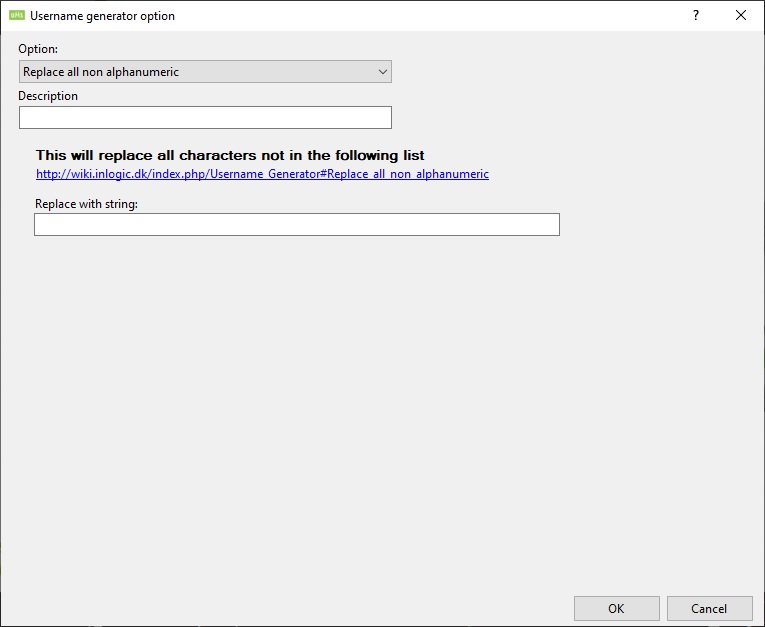Image resolution: width=765 pixels, height=627 pixels.
Task: Expand the Option list using chevron arrow
Action: [382, 71]
